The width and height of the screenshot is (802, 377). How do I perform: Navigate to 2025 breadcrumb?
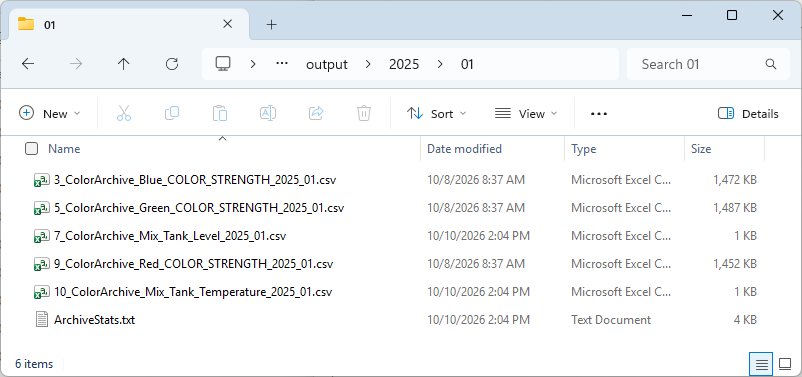tap(404, 64)
